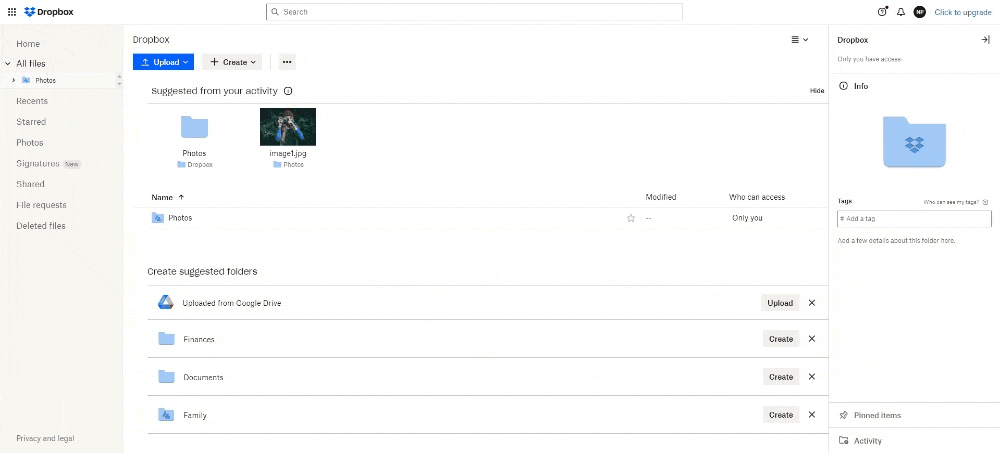Click the three-dot more actions button
The height and width of the screenshot is (453, 1000).
(287, 62)
